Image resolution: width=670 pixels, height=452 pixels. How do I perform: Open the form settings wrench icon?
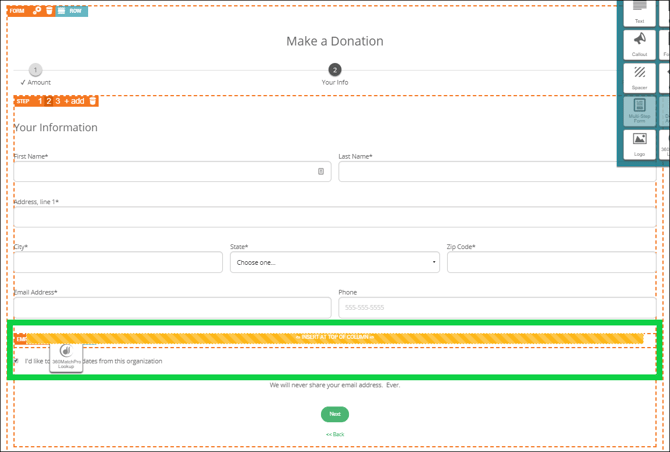pos(37,10)
